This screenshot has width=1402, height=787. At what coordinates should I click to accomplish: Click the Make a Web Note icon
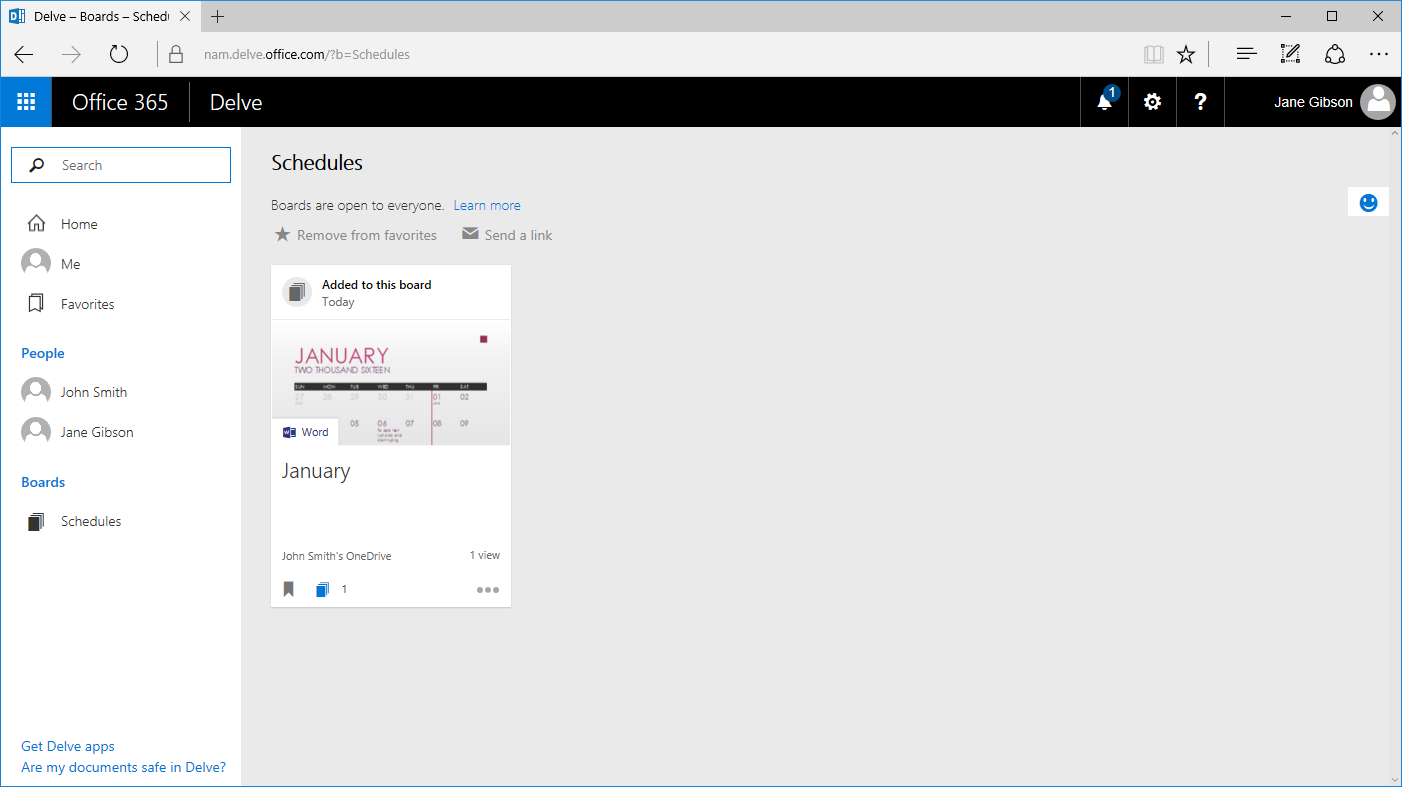(1291, 54)
